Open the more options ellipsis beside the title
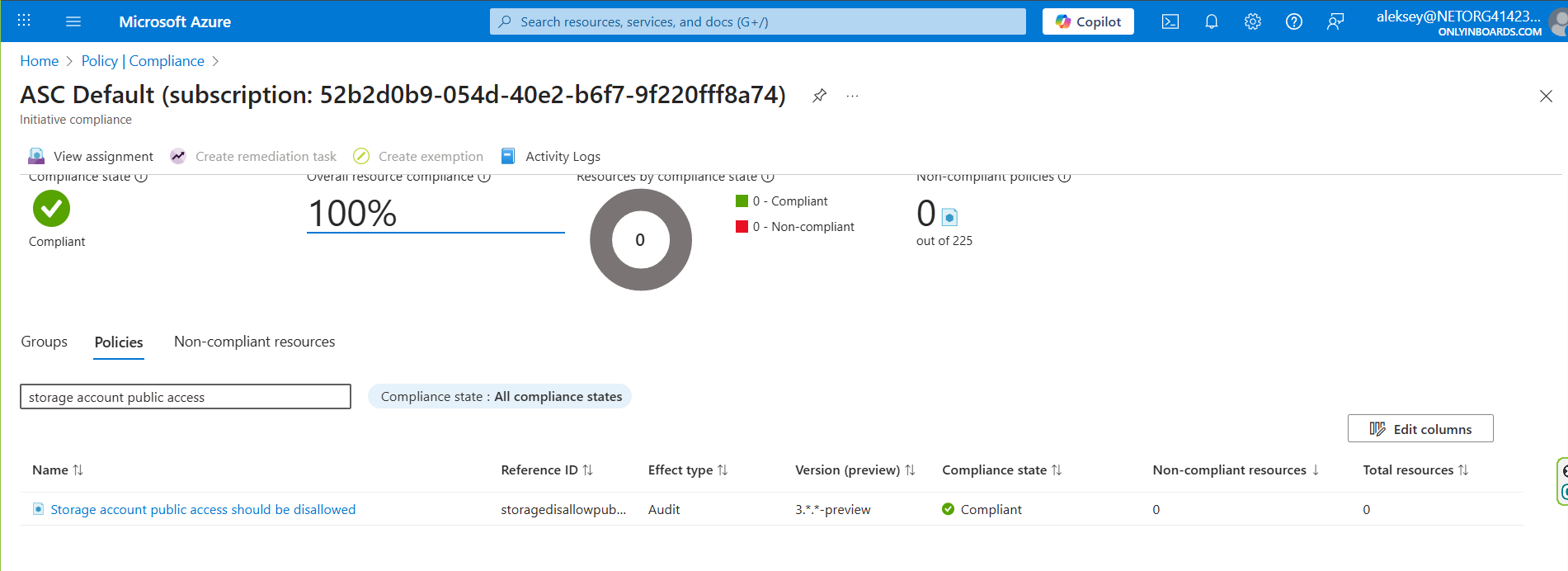The height and width of the screenshot is (571, 1568). click(852, 96)
